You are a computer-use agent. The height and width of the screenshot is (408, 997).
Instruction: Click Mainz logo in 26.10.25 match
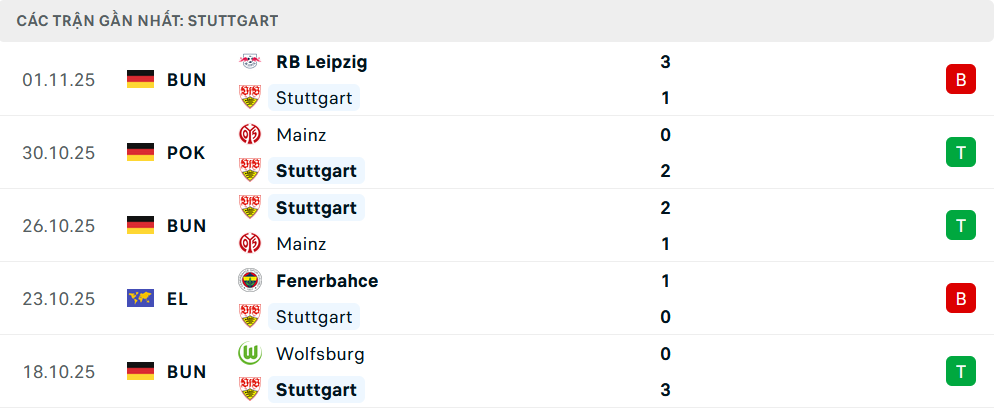click(249, 243)
